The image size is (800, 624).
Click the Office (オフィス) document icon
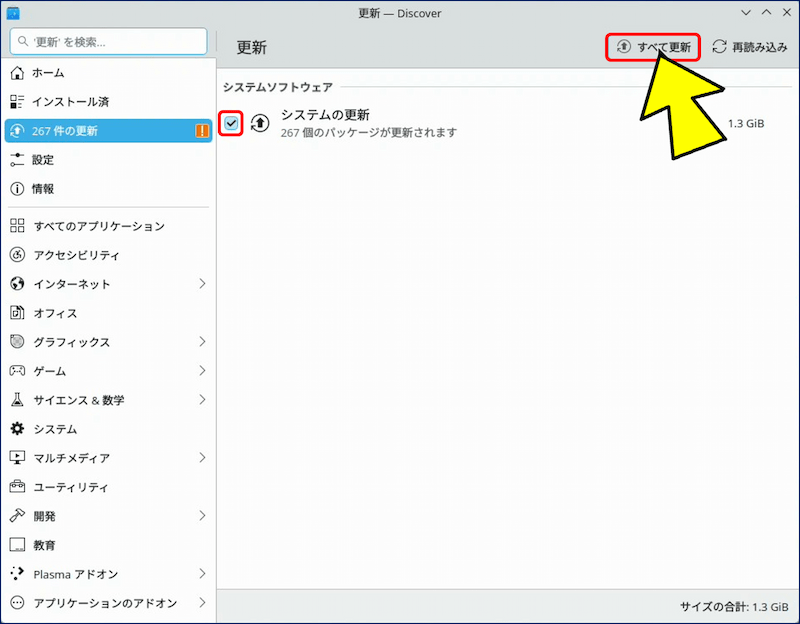pos(17,313)
